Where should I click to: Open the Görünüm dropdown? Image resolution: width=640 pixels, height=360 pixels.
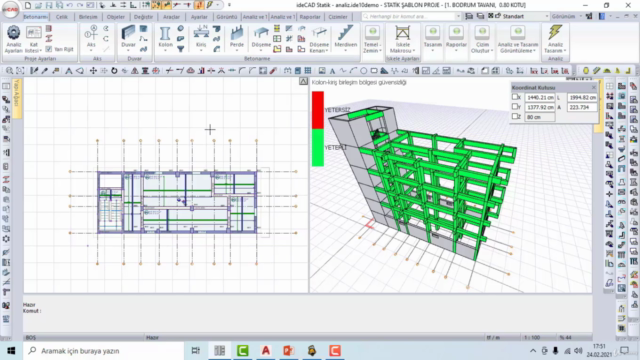coord(567,16)
